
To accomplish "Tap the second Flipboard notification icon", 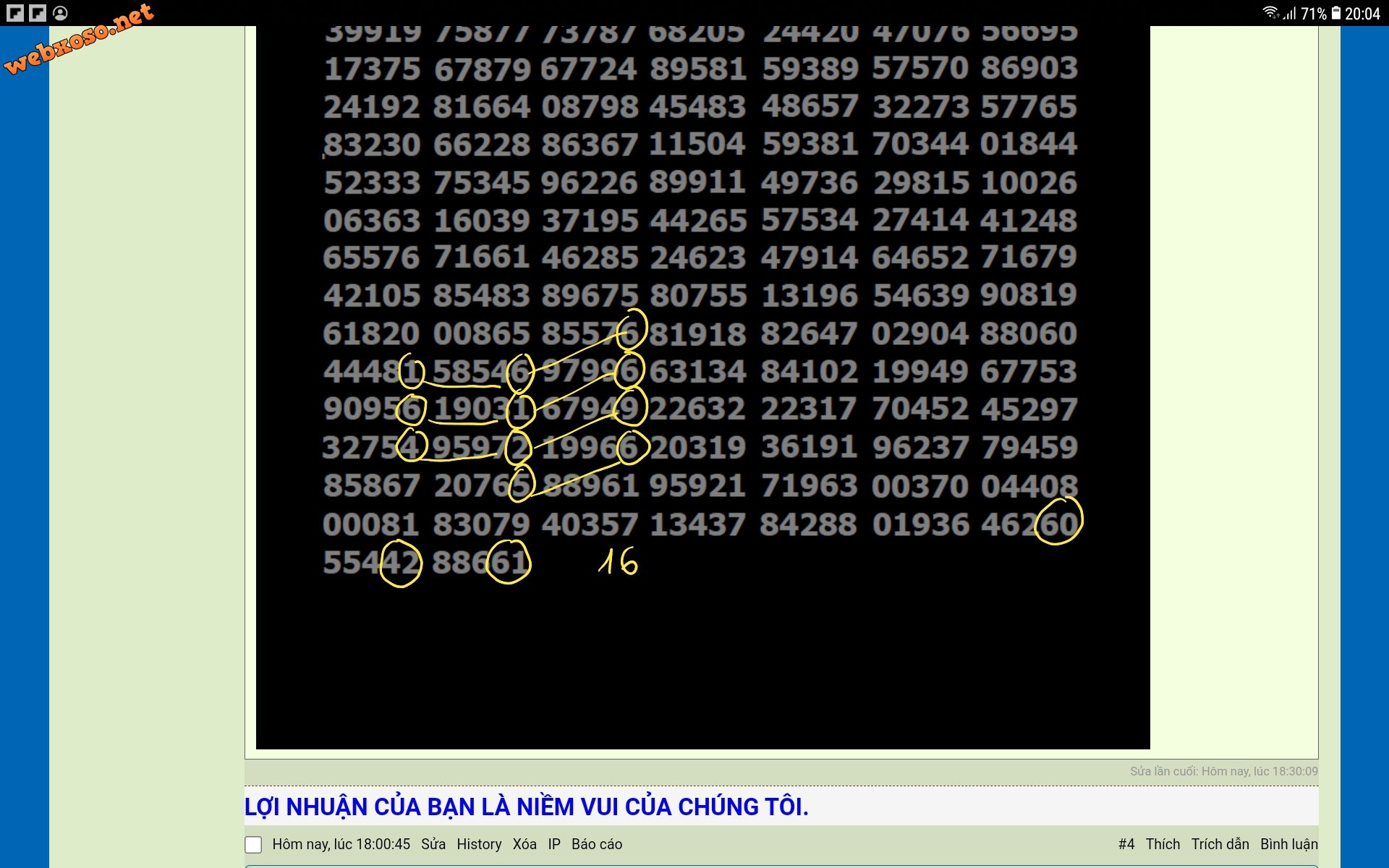I will point(38,12).
